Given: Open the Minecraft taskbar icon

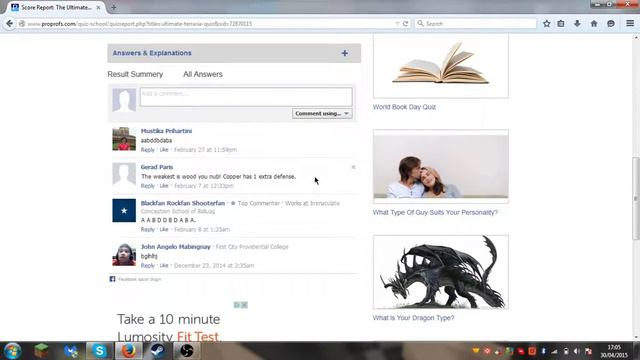Looking at the screenshot, I should click(41, 351).
